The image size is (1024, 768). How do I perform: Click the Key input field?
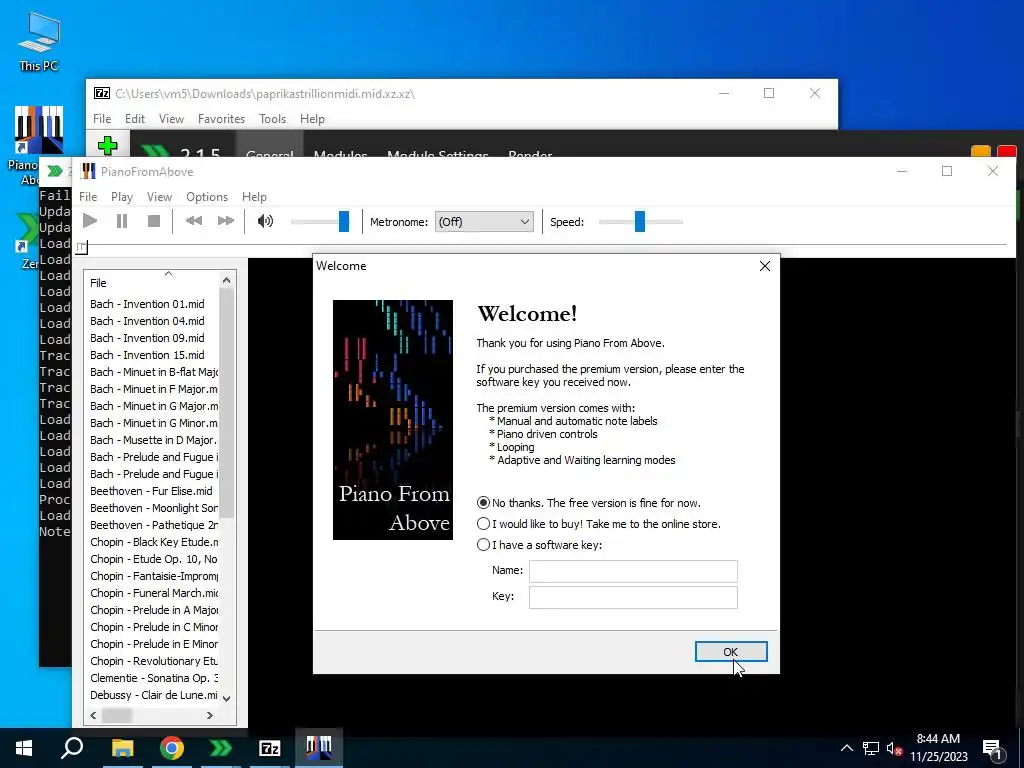click(x=633, y=597)
